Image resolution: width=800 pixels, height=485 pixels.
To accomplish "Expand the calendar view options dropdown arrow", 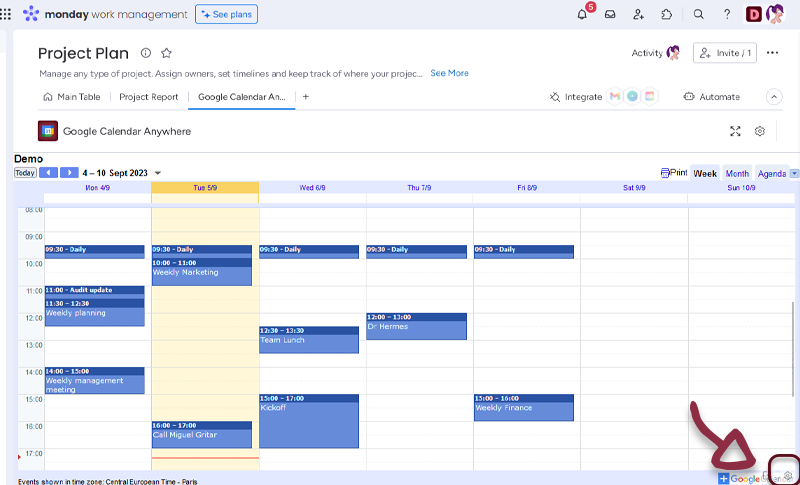I will tap(794, 173).
